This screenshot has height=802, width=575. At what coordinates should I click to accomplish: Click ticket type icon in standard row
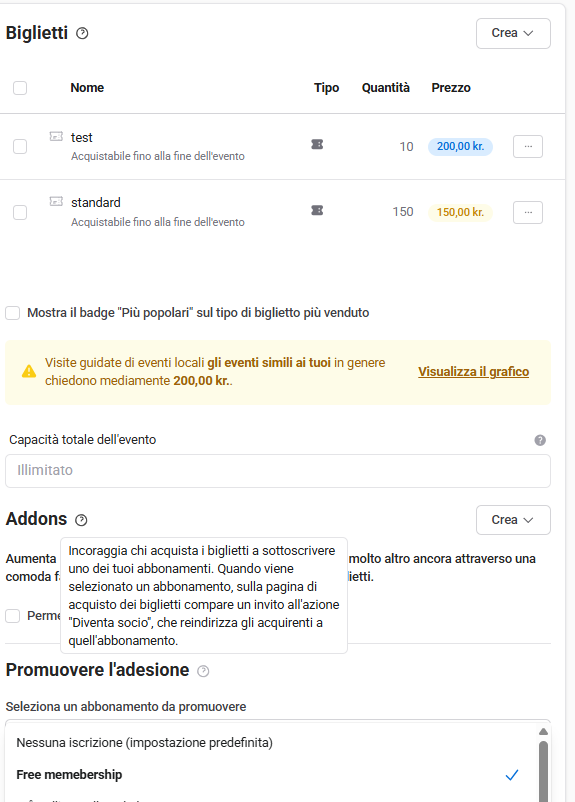click(x=317, y=210)
